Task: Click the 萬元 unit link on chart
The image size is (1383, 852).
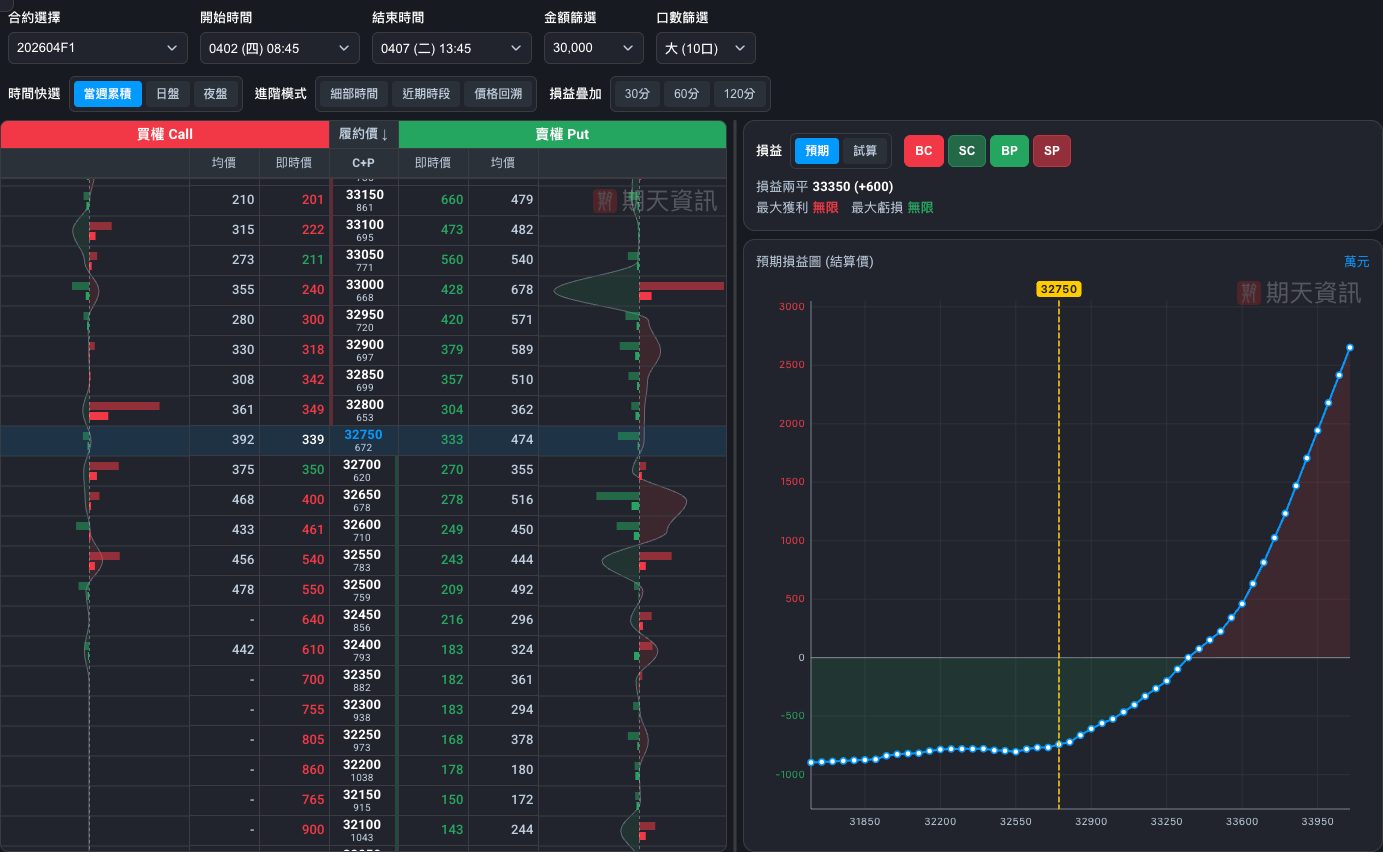Action: click(x=1357, y=261)
